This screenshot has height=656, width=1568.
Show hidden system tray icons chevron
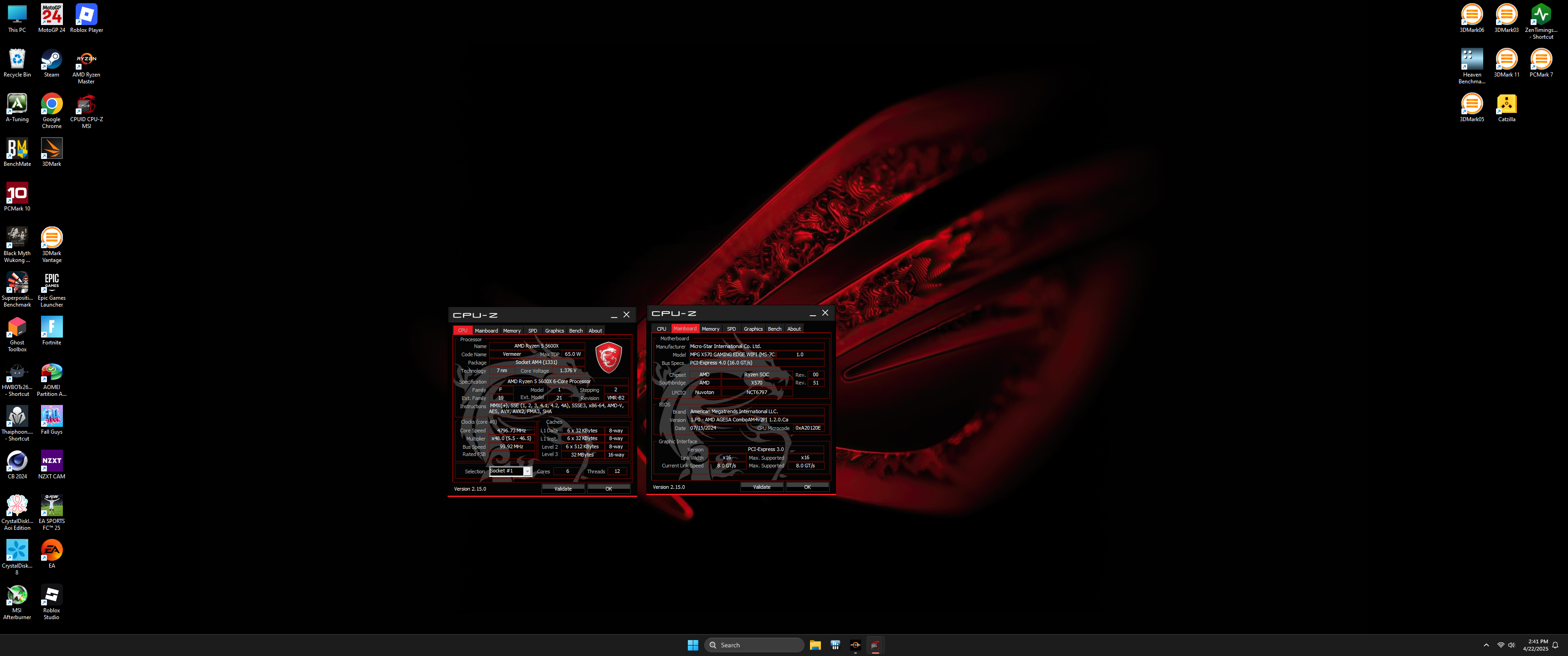[x=1486, y=645]
